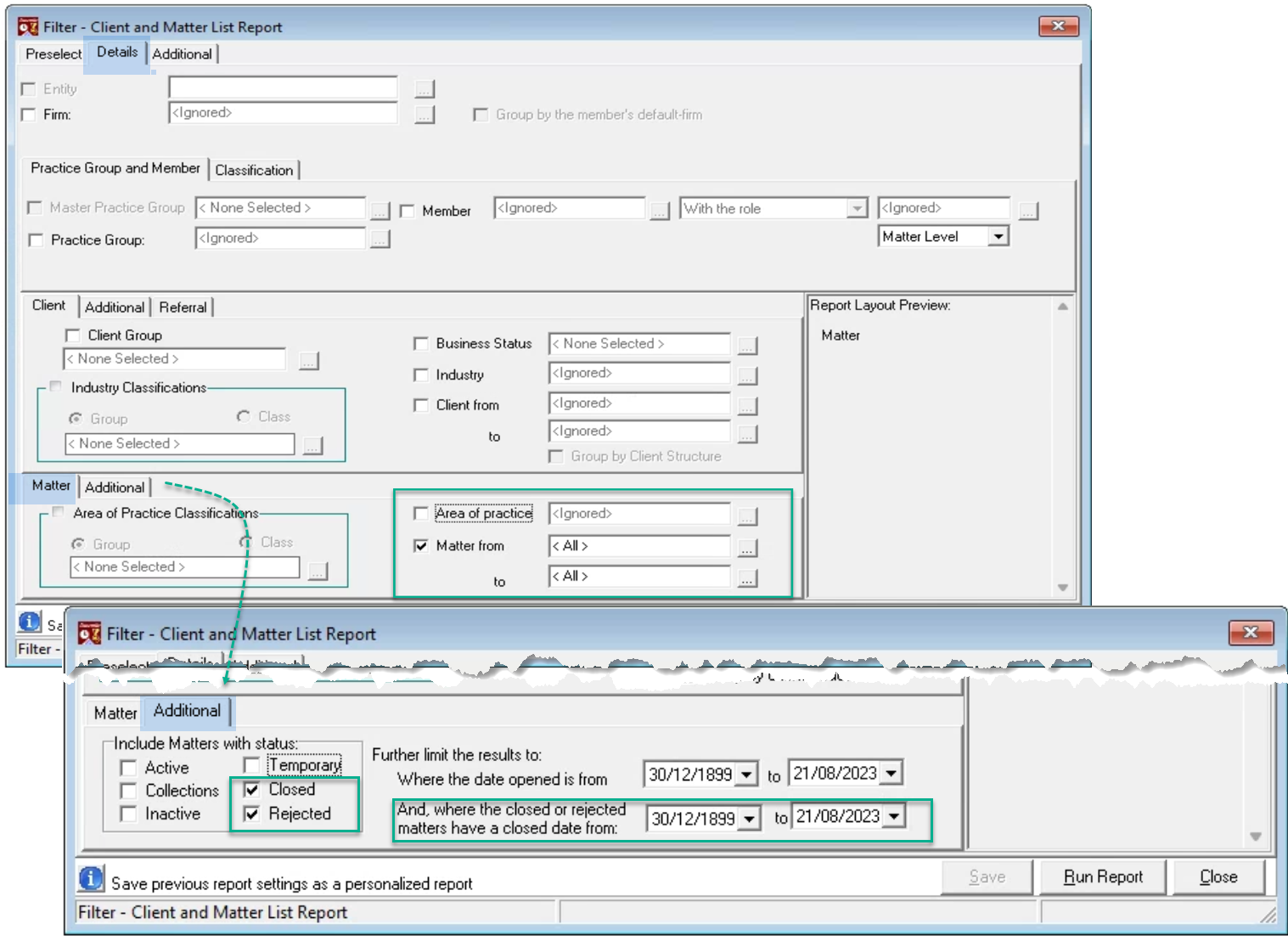
Task: Click browse button for Matter 'to' field
Action: click(x=747, y=578)
